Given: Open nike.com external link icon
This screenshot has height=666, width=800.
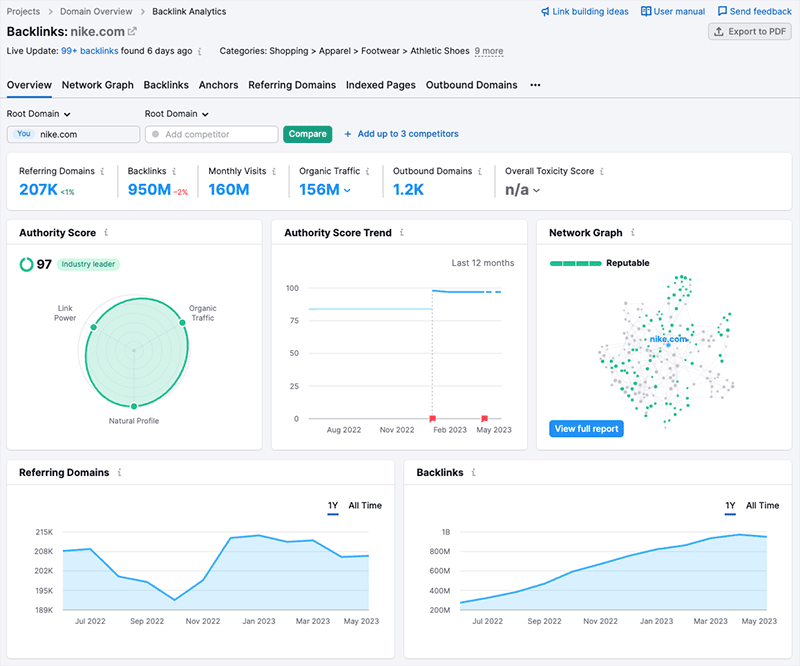Looking at the screenshot, I should pos(132,32).
